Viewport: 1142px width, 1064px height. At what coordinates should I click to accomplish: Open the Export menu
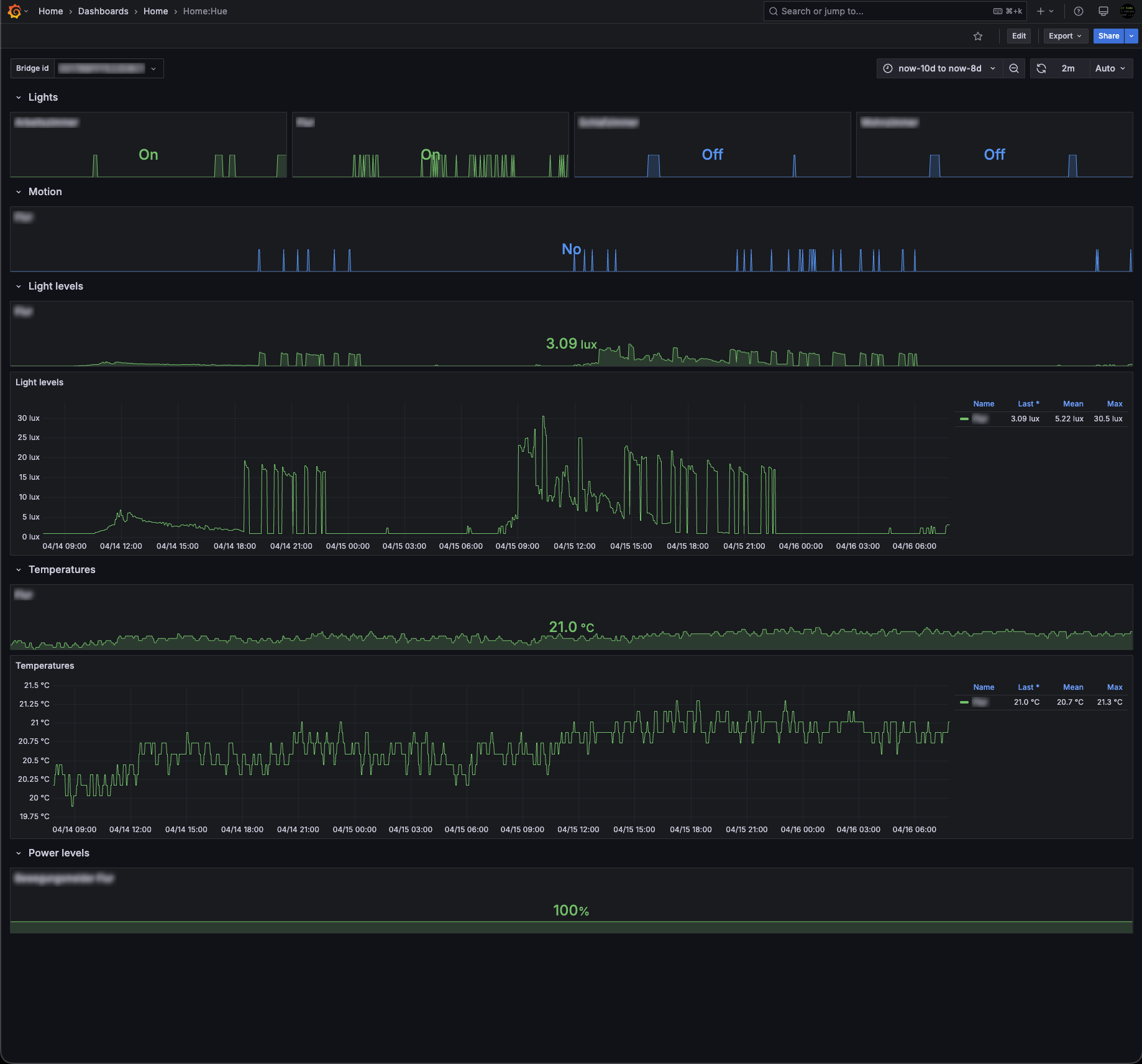pos(1065,36)
